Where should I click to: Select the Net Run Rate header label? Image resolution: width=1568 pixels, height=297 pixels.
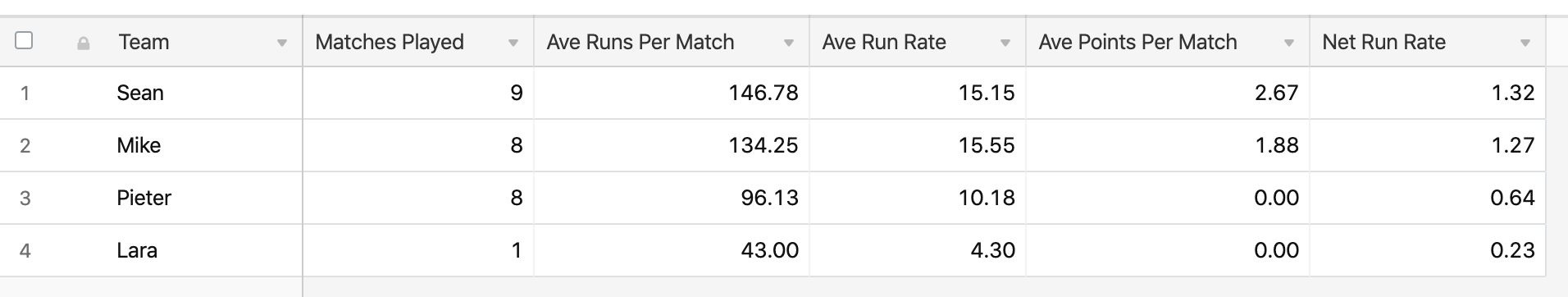tap(1383, 42)
